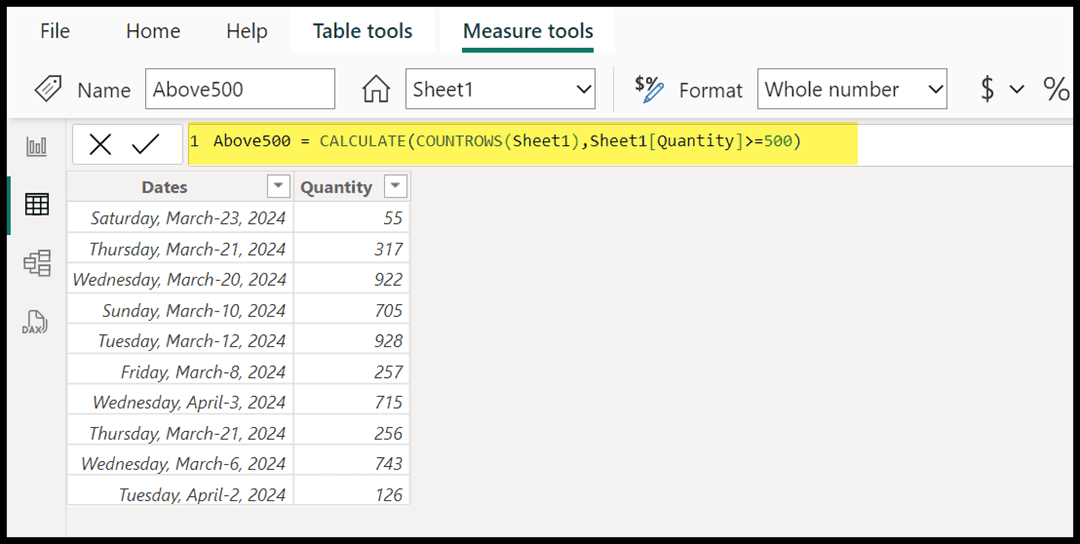Viewport: 1080px width, 544px height.
Task: Open the Quantity column filter dropdown
Action: tap(395, 187)
